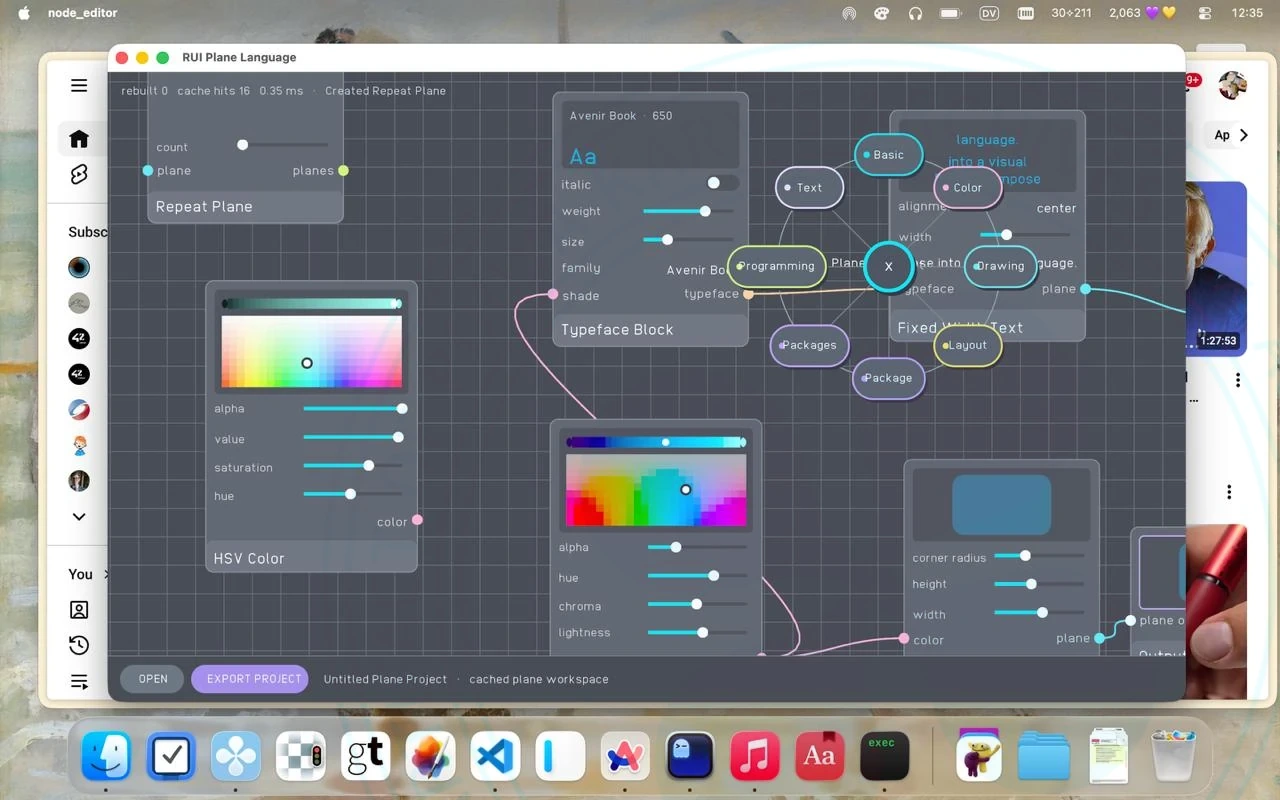Image resolution: width=1280 pixels, height=800 pixels.
Task: Pick a color in HSV Color picker field
Action: (311, 352)
